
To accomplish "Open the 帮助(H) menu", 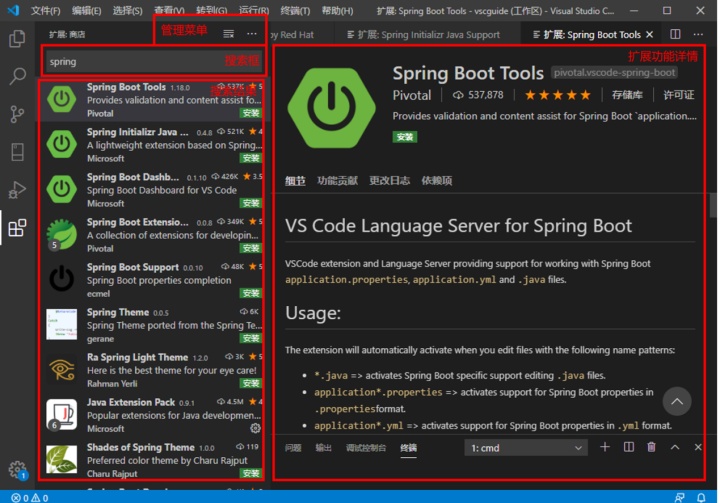I will 337,11.
